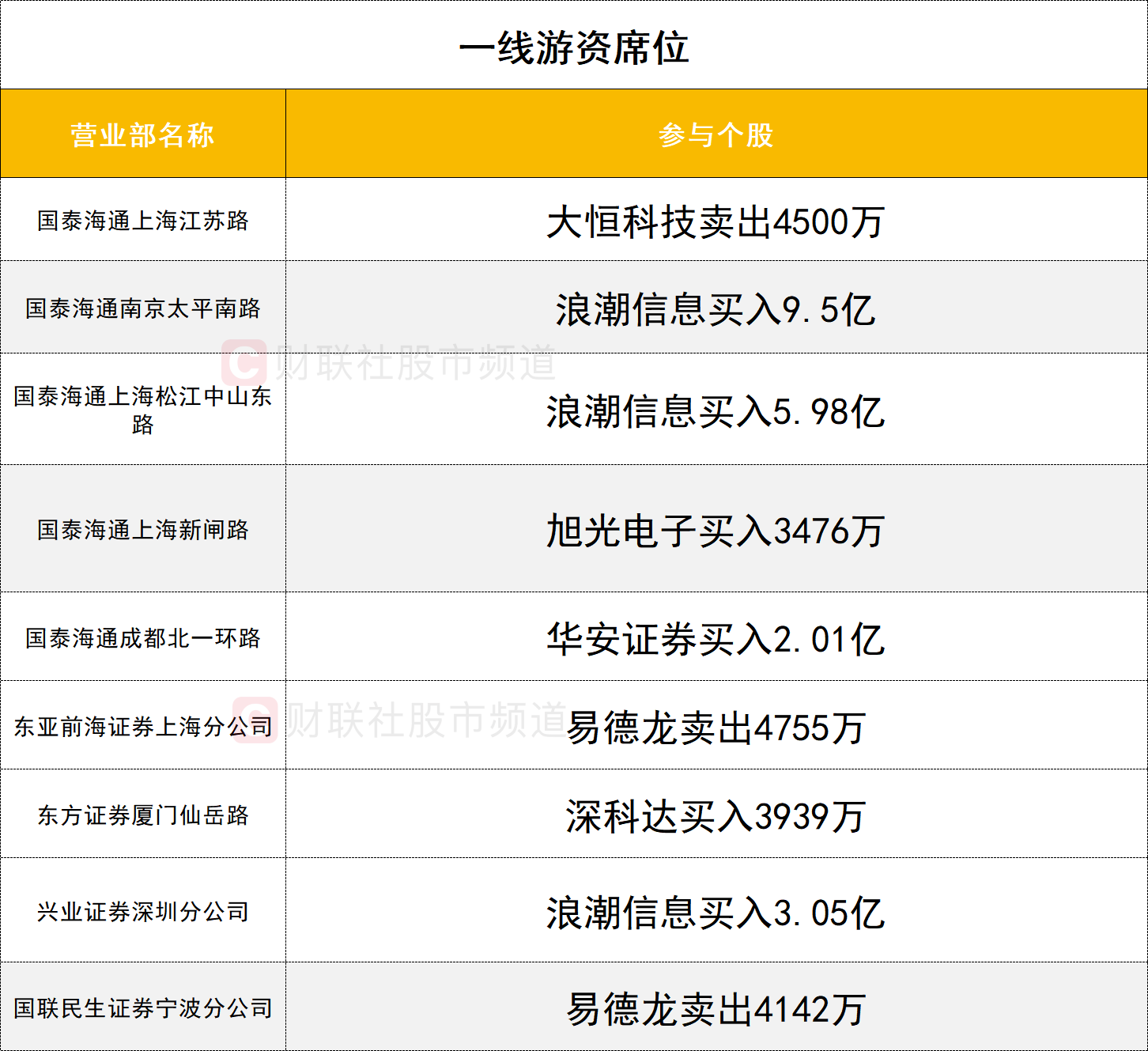Click the cell 深科达买入3939万
1148x1051 pixels.
(716, 815)
